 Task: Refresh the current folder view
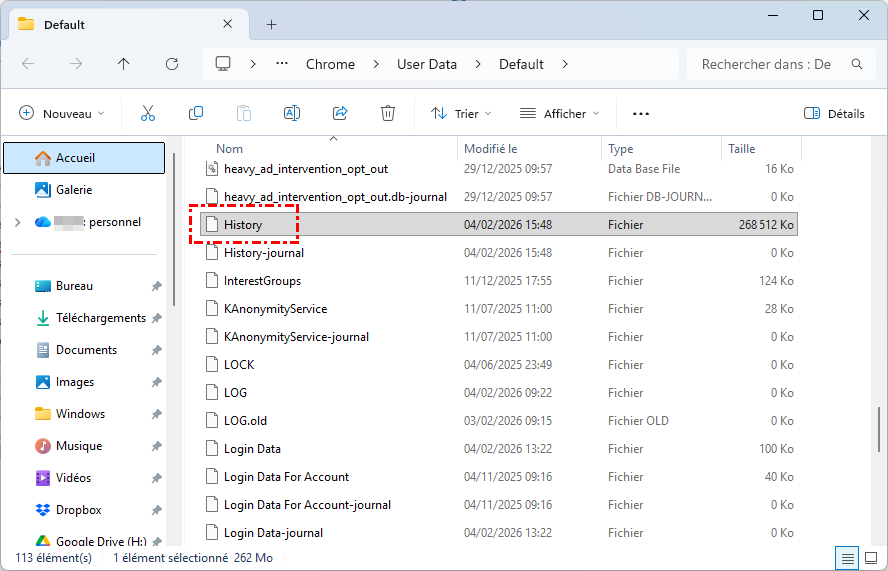pos(172,64)
